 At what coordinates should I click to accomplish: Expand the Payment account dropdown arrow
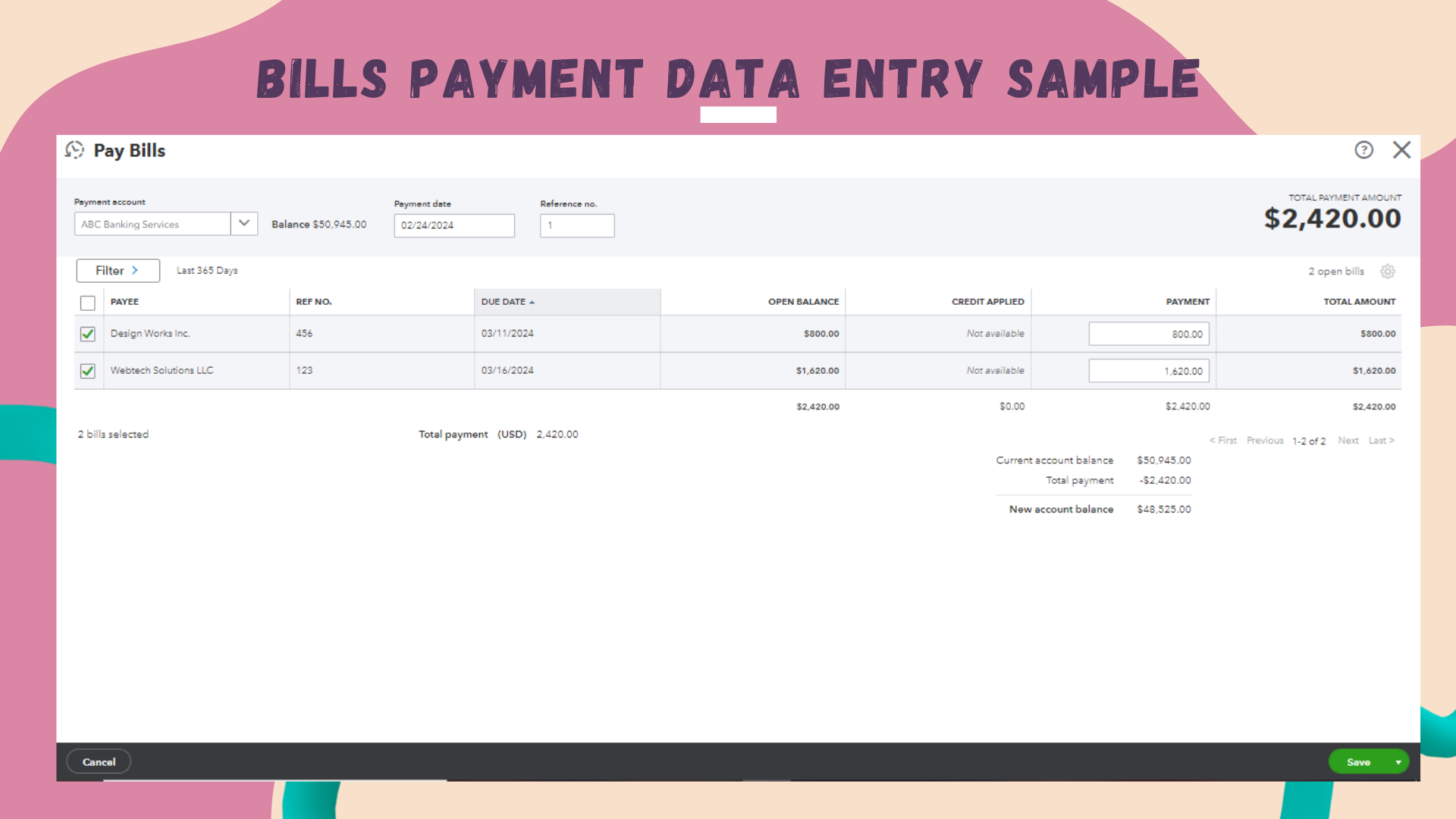point(244,224)
